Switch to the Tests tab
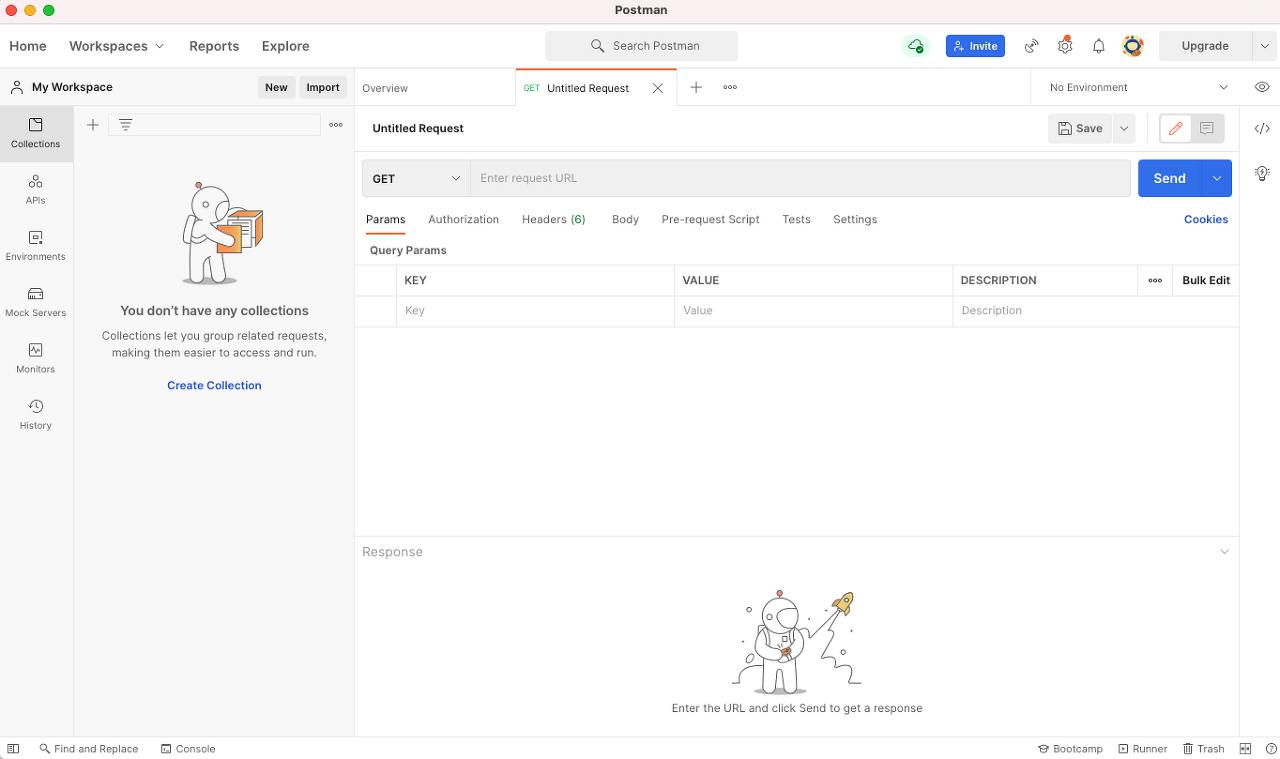 pyautogui.click(x=796, y=219)
